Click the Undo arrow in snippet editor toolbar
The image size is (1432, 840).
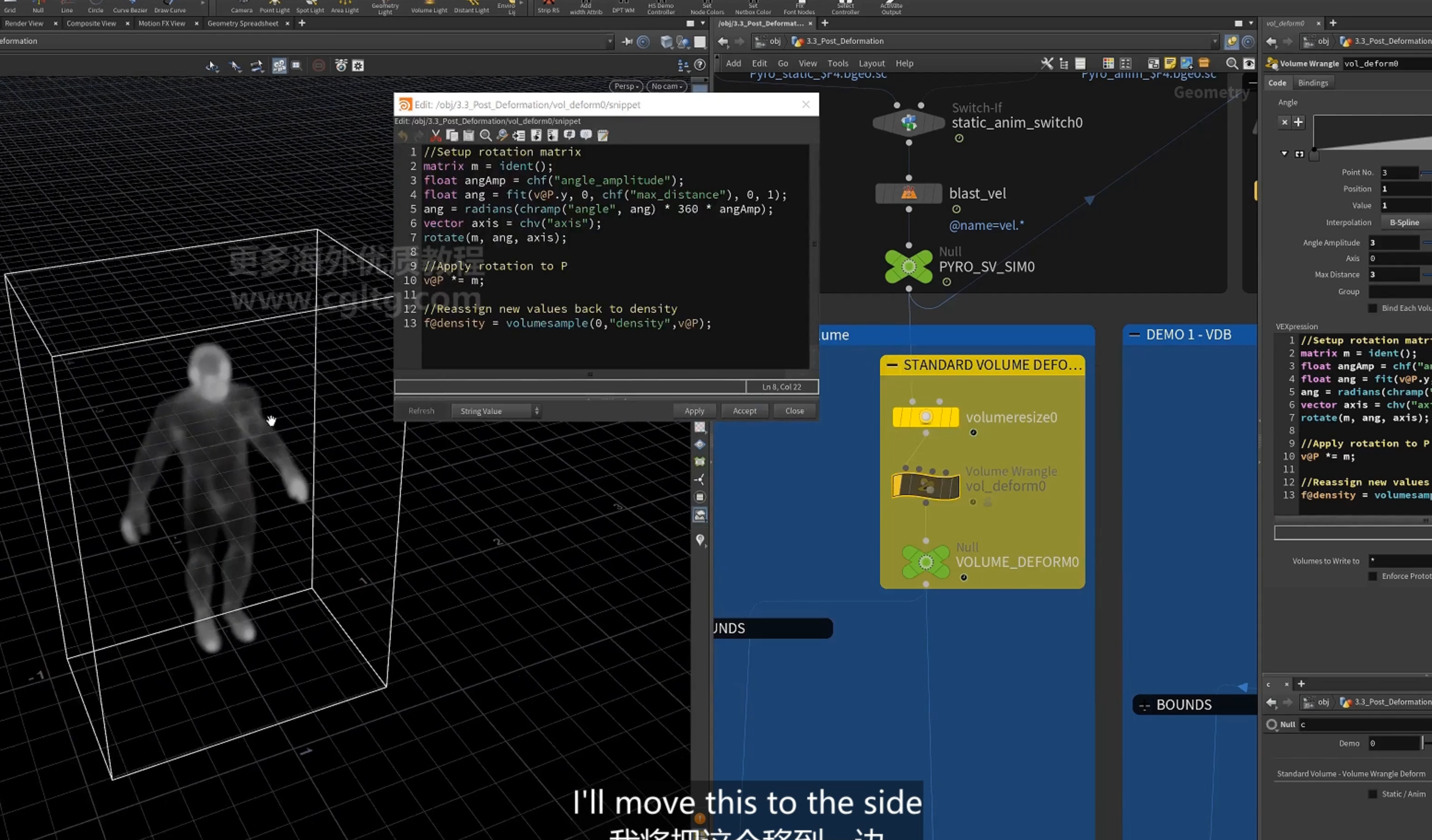tap(402, 135)
